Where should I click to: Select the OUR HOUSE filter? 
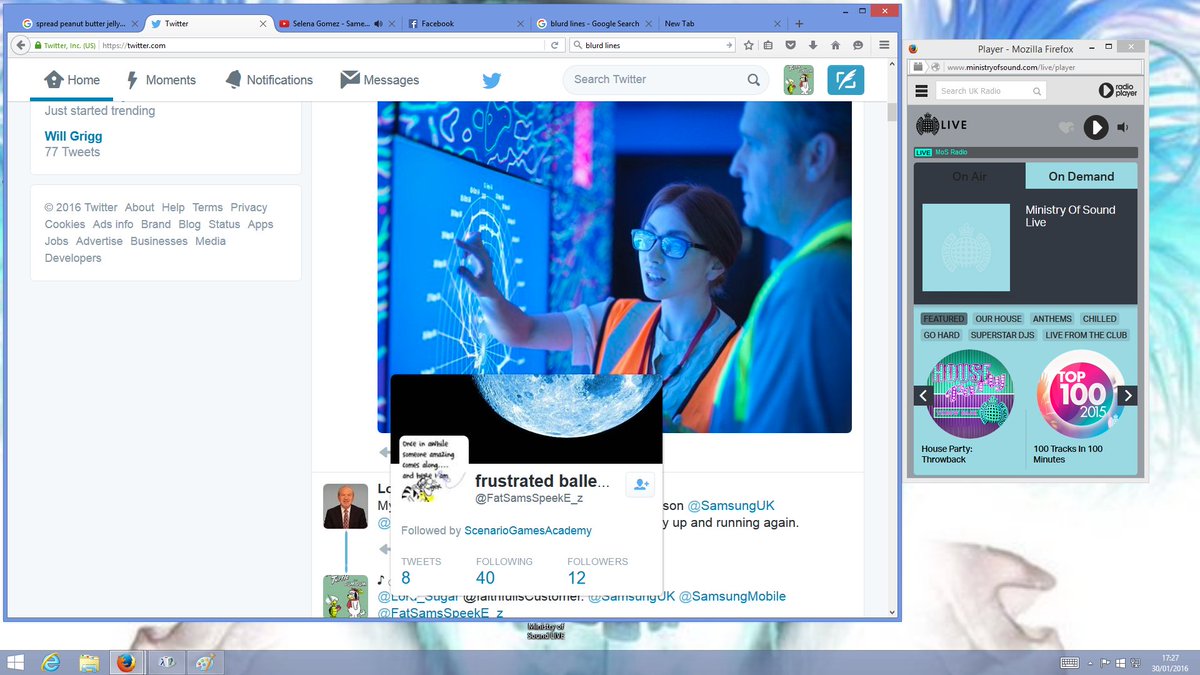click(x=999, y=319)
